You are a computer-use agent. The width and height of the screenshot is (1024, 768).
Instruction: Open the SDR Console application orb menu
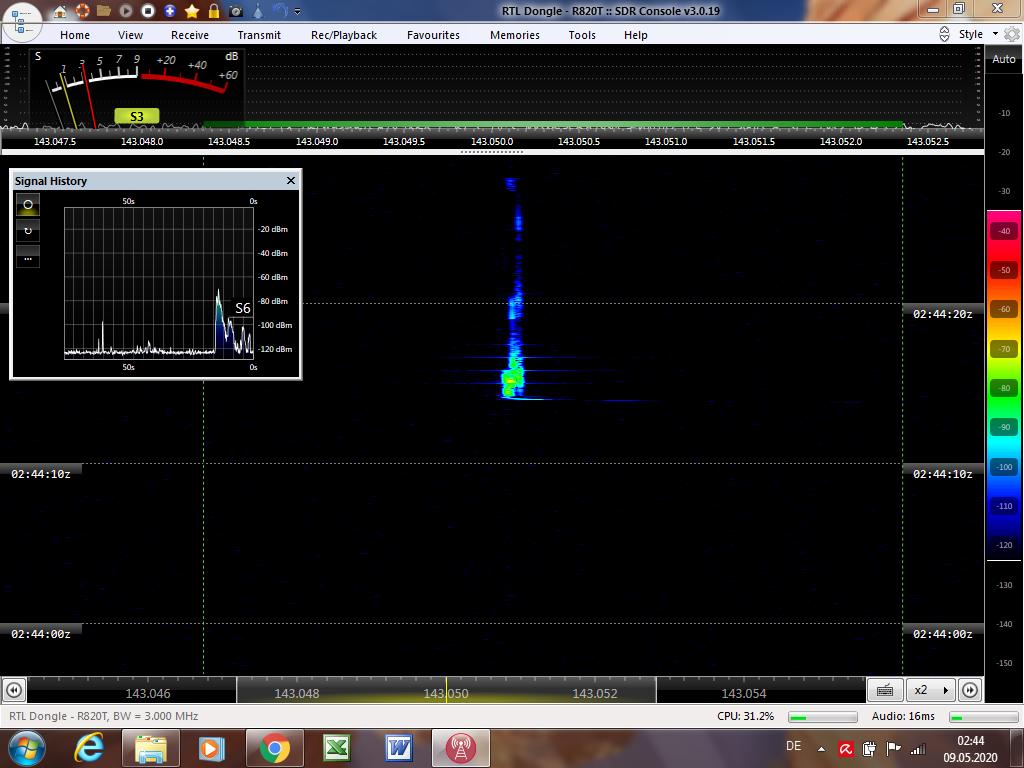click(22, 20)
